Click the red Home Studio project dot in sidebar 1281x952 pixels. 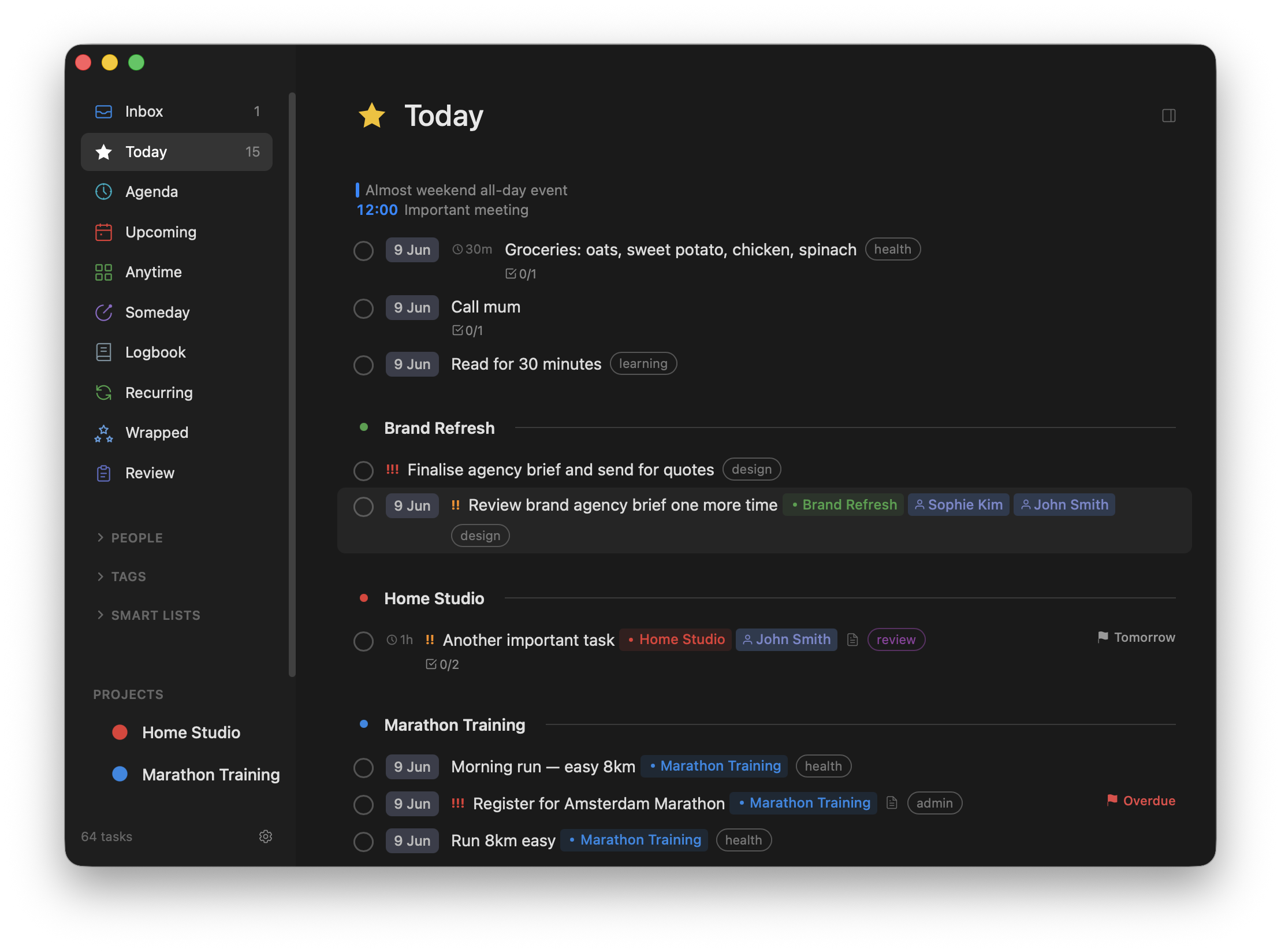(x=120, y=732)
